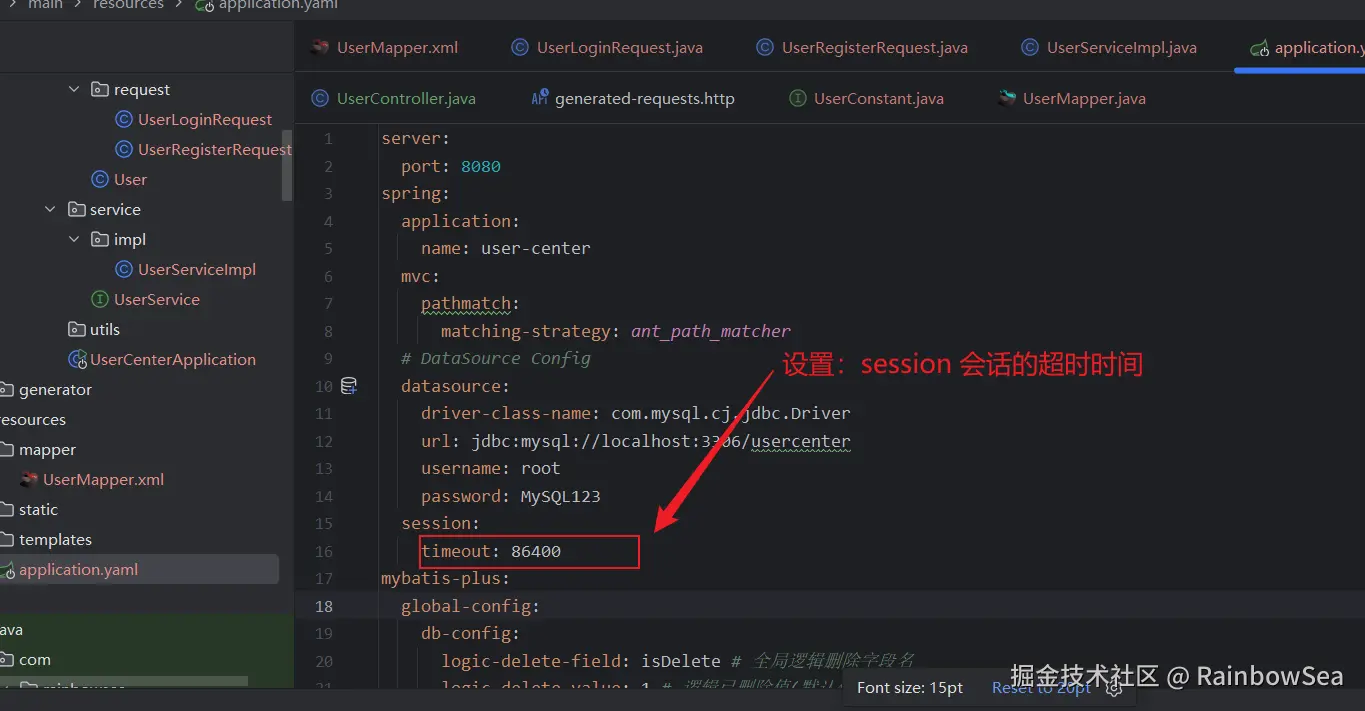Select UserLoginRequest class in project tree
1365x711 pixels.
205,119
